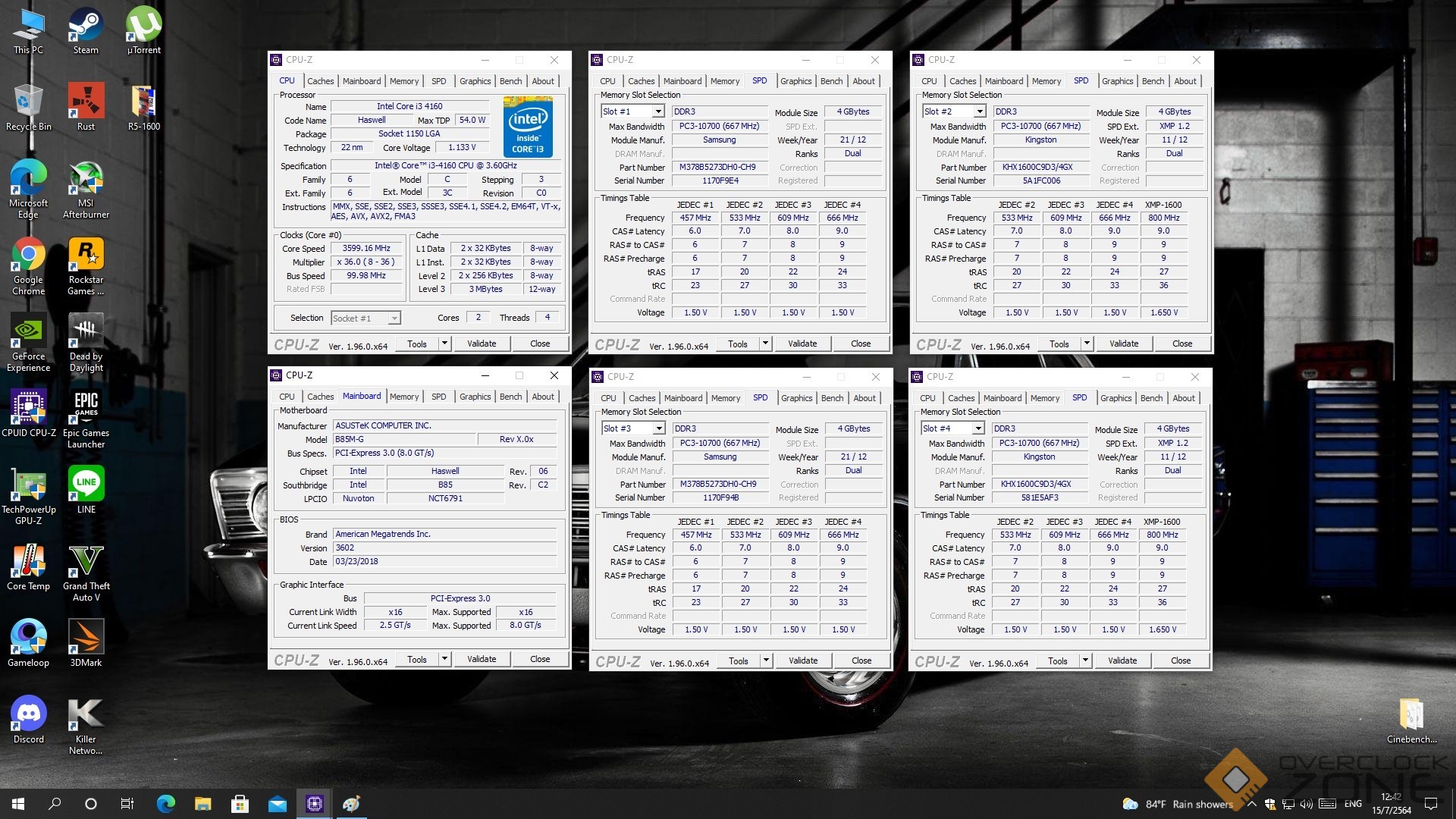The width and height of the screenshot is (1456, 819).
Task: Open 3DMark desktop shortcut
Action: pyautogui.click(x=86, y=643)
